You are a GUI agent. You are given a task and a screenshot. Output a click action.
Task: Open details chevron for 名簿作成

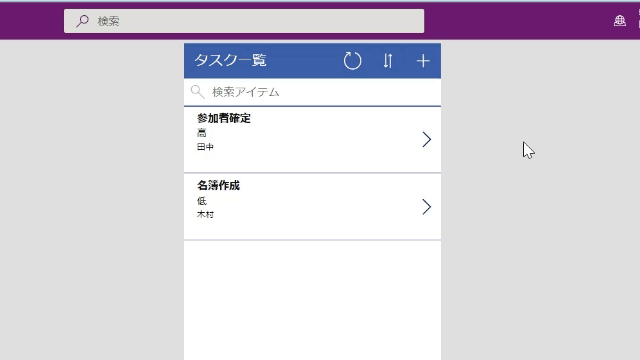point(427,207)
